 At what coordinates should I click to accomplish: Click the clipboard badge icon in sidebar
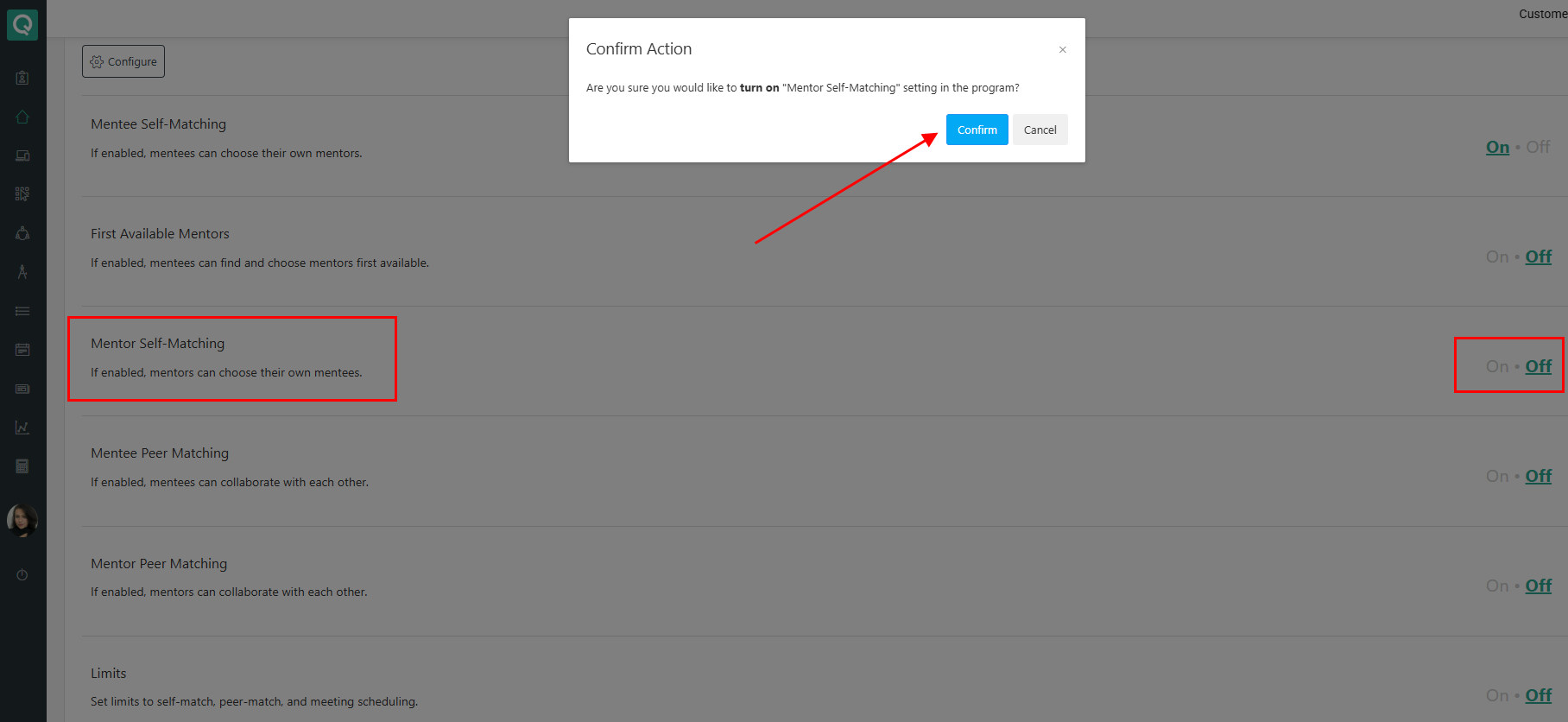point(22,78)
